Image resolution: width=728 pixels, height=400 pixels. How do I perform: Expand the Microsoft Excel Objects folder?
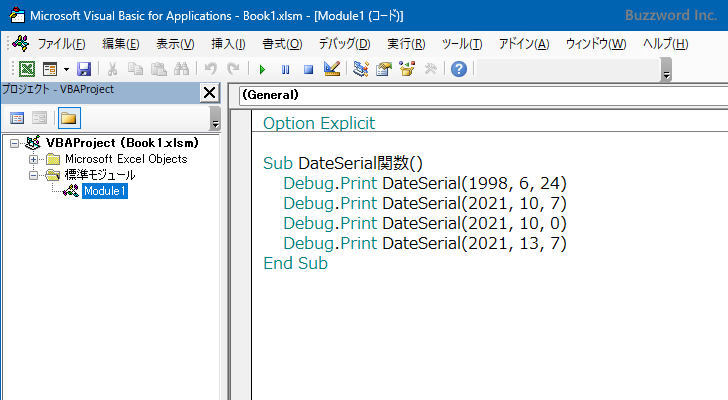click(x=33, y=160)
